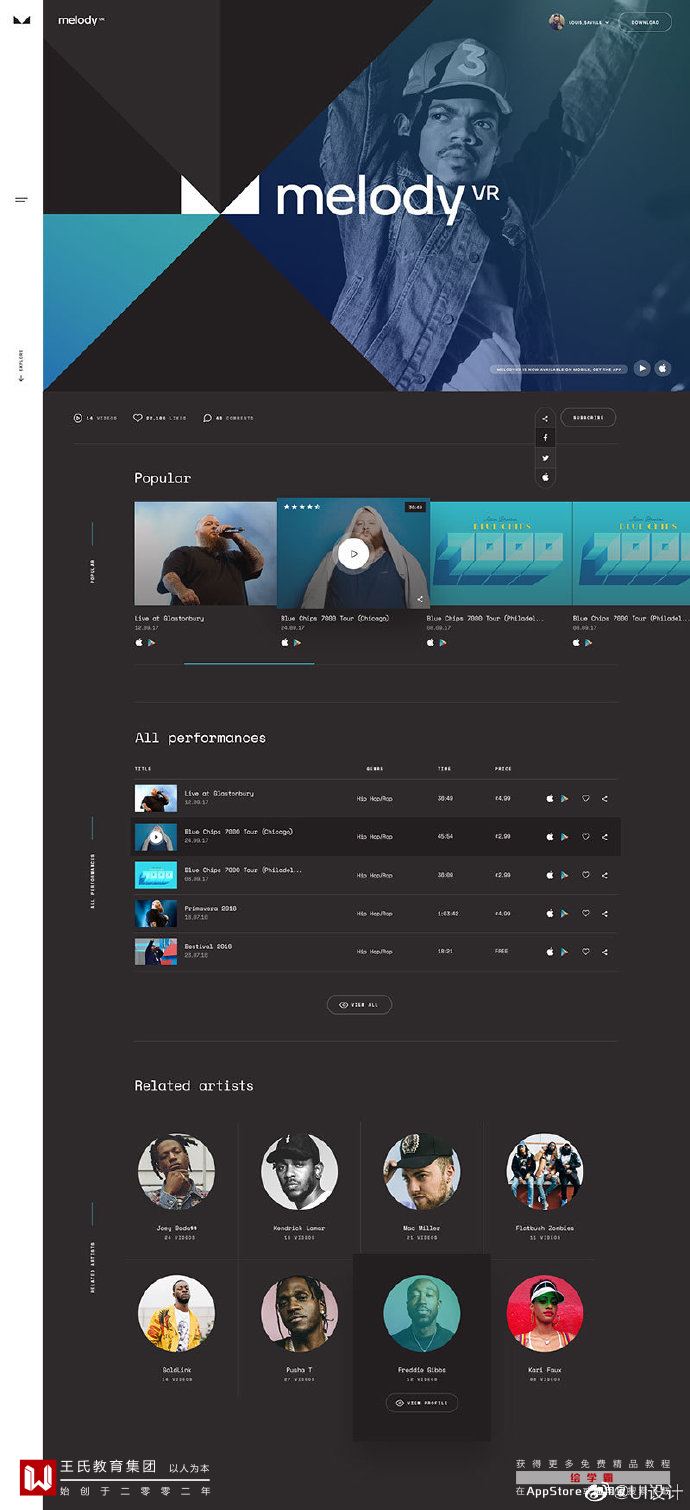
Task: Click the melody VR wordmark in header
Action: pyautogui.click(x=81, y=20)
